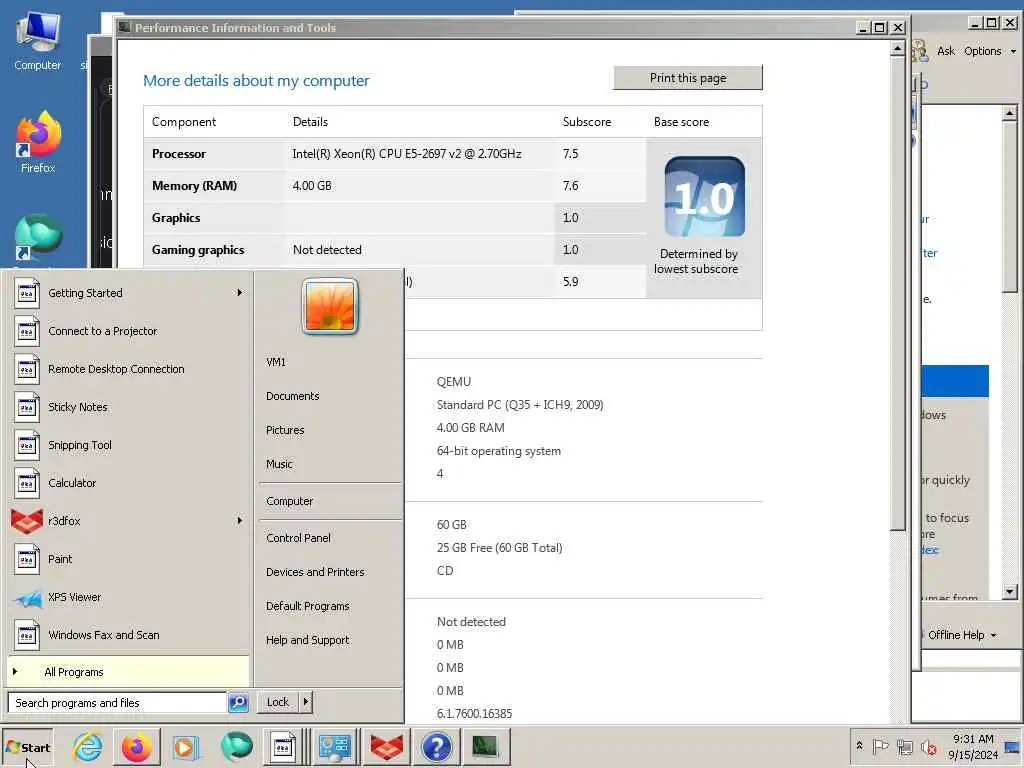Open Remote Desktop Connection from start menu
The height and width of the screenshot is (768, 1024).
pos(128,369)
